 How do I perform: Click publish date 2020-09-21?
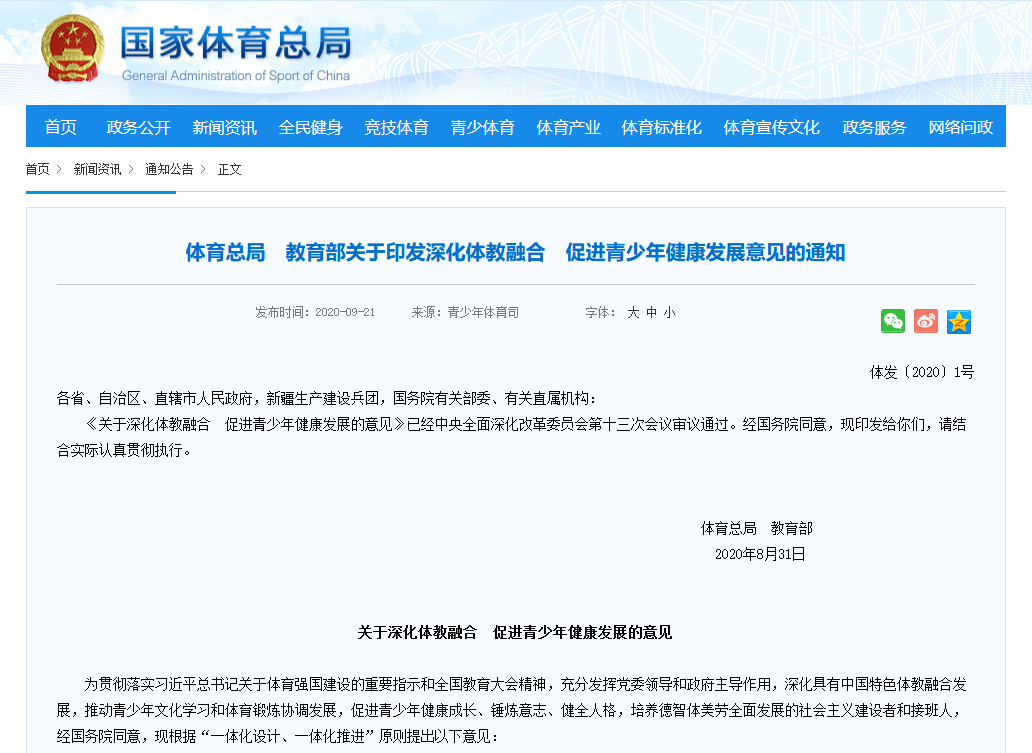pos(345,312)
